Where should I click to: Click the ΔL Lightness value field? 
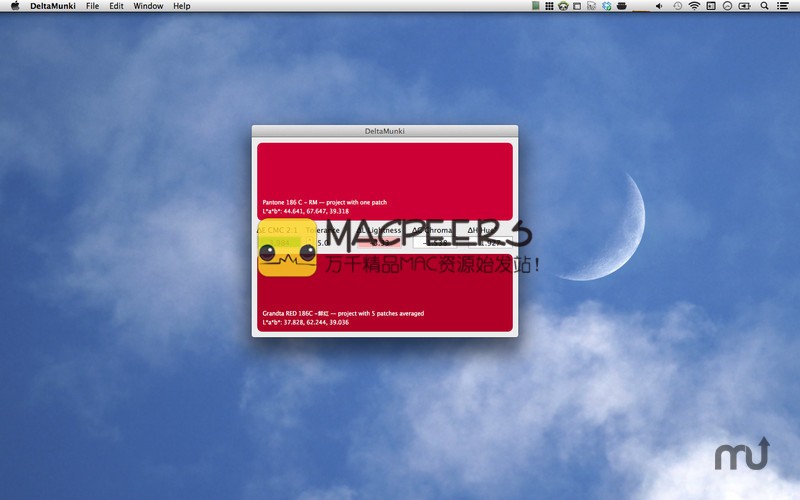380,243
